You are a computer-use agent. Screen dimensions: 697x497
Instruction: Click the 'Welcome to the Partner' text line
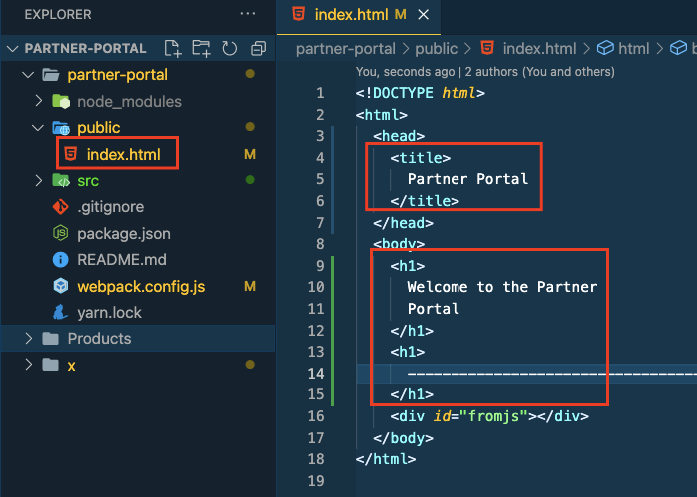point(502,287)
